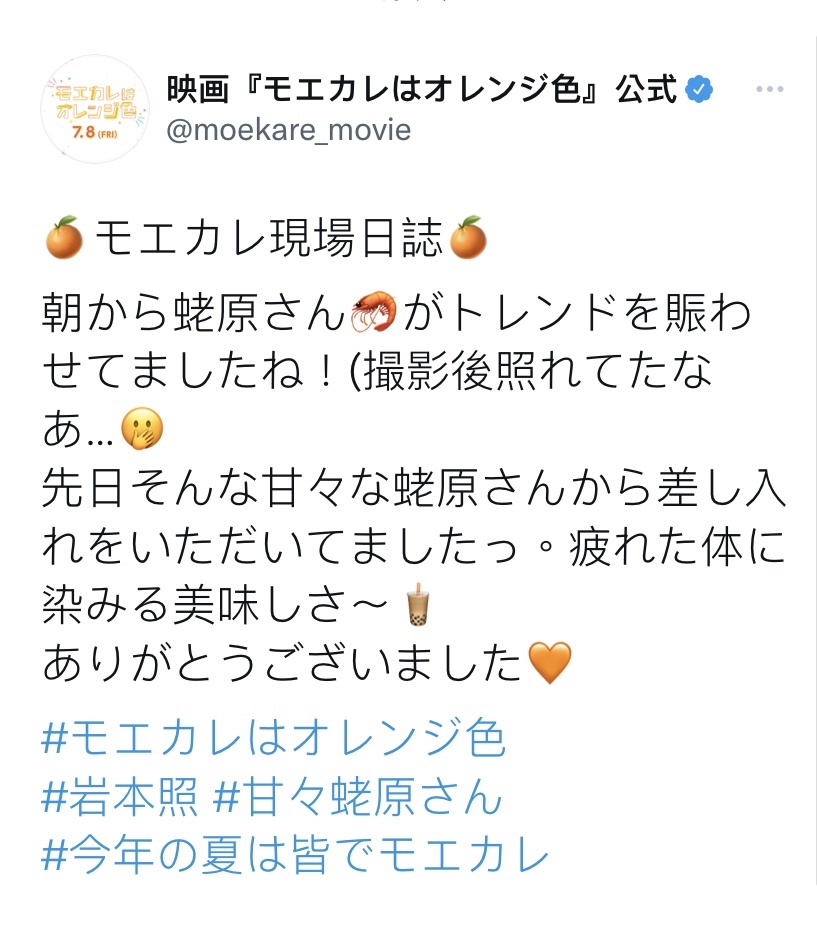
Task: Open the moekare_movie profile avatar
Action: tap(95, 109)
